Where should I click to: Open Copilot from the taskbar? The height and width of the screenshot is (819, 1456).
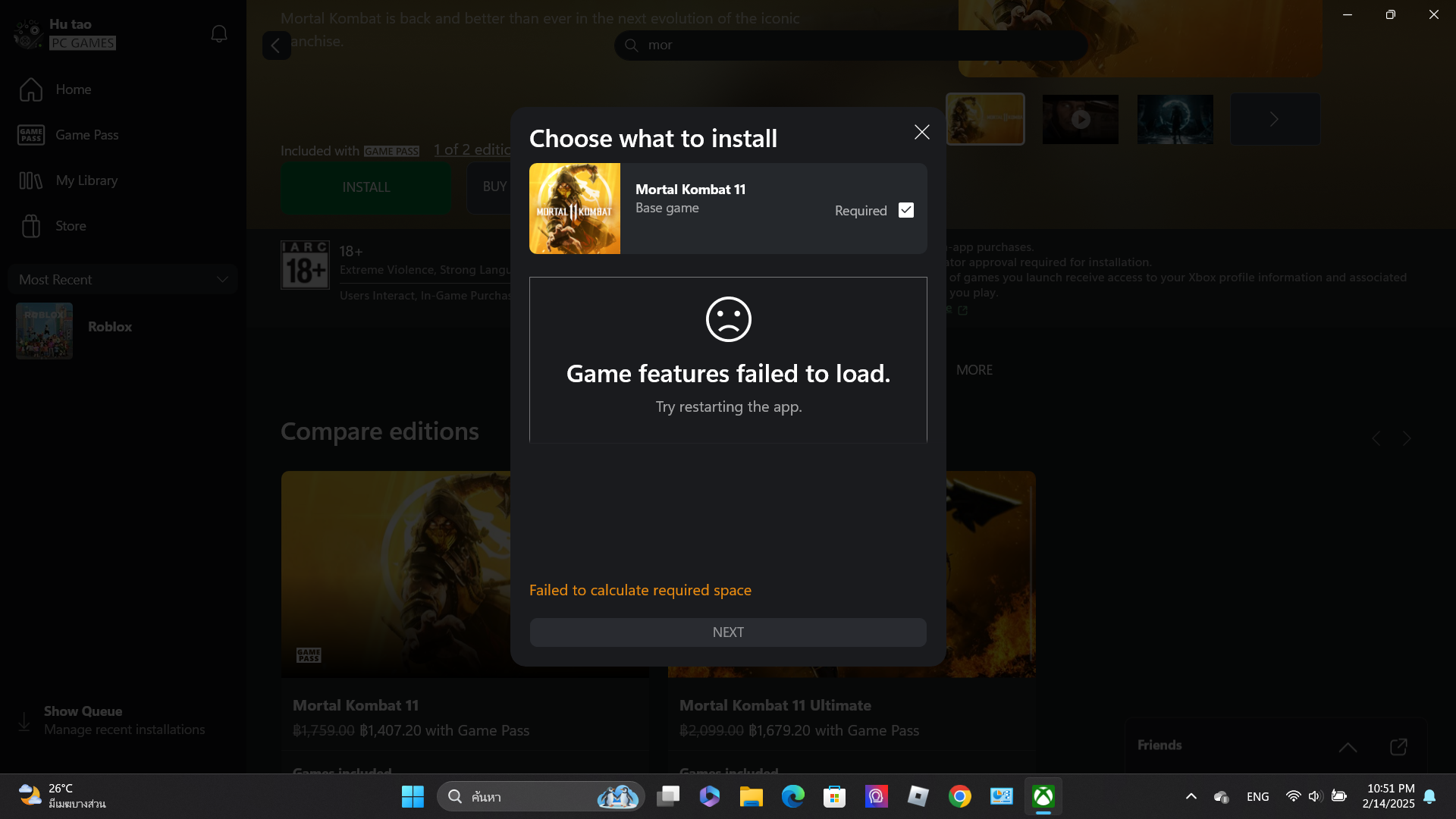(x=710, y=797)
